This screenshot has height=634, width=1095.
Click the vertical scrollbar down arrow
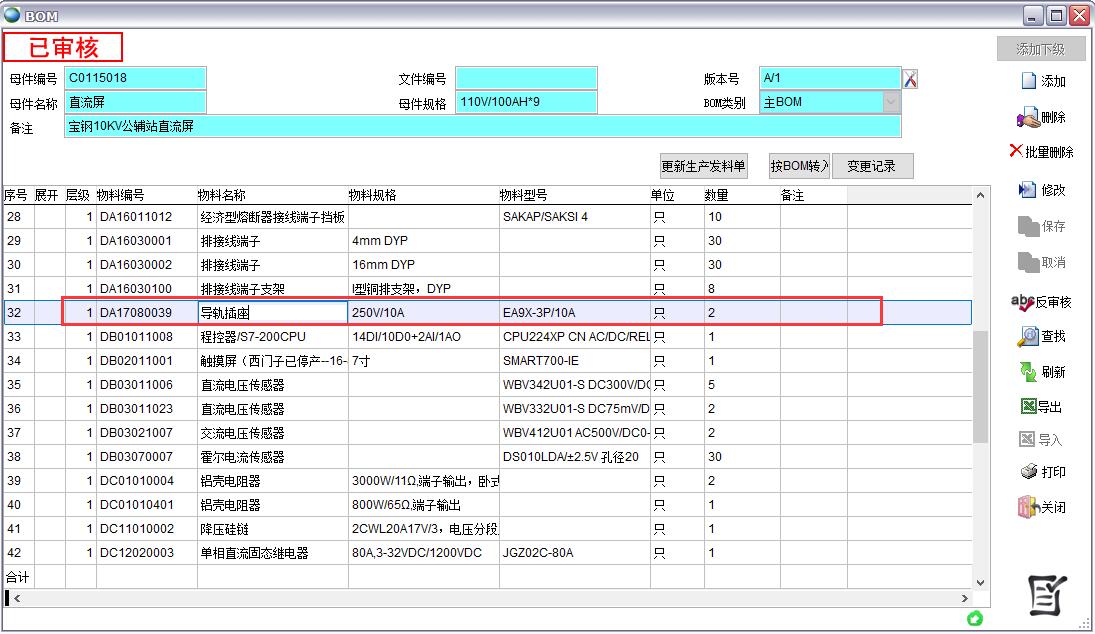coord(979,582)
